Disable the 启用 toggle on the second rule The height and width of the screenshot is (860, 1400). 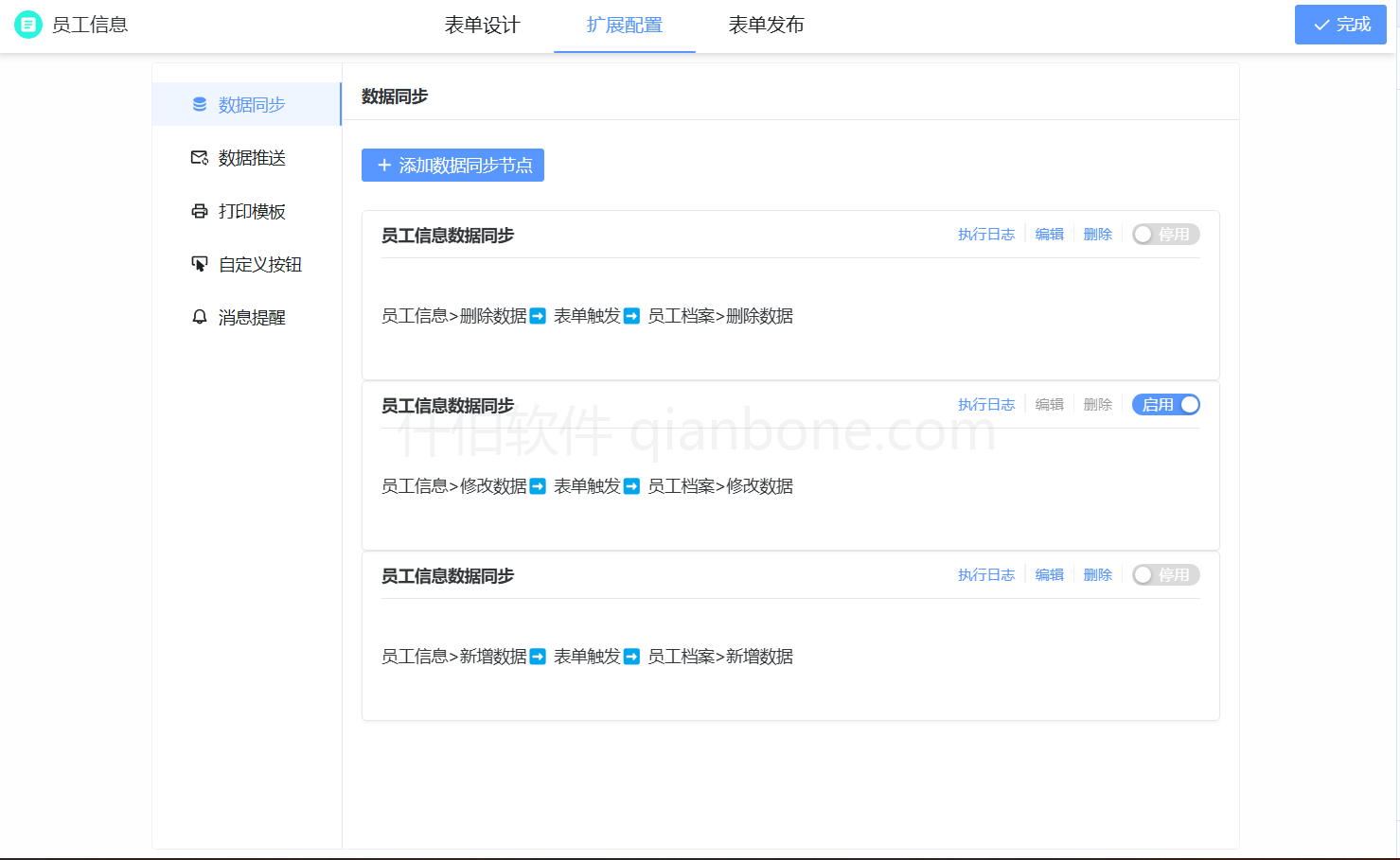1165,404
